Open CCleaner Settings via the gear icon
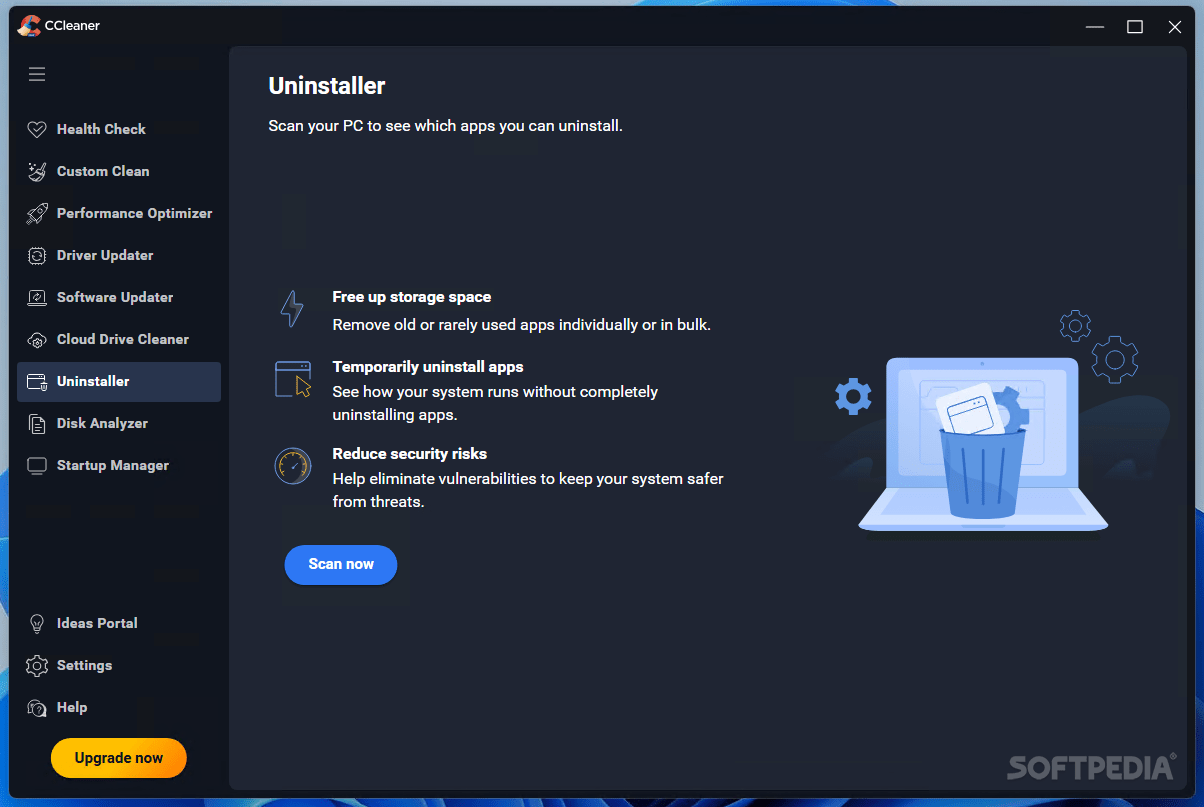The image size is (1204, 807). pos(37,665)
